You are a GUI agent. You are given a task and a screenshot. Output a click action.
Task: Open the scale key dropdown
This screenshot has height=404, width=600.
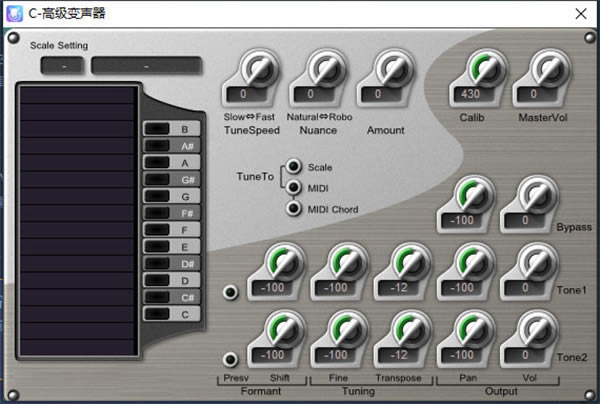[x=62, y=66]
